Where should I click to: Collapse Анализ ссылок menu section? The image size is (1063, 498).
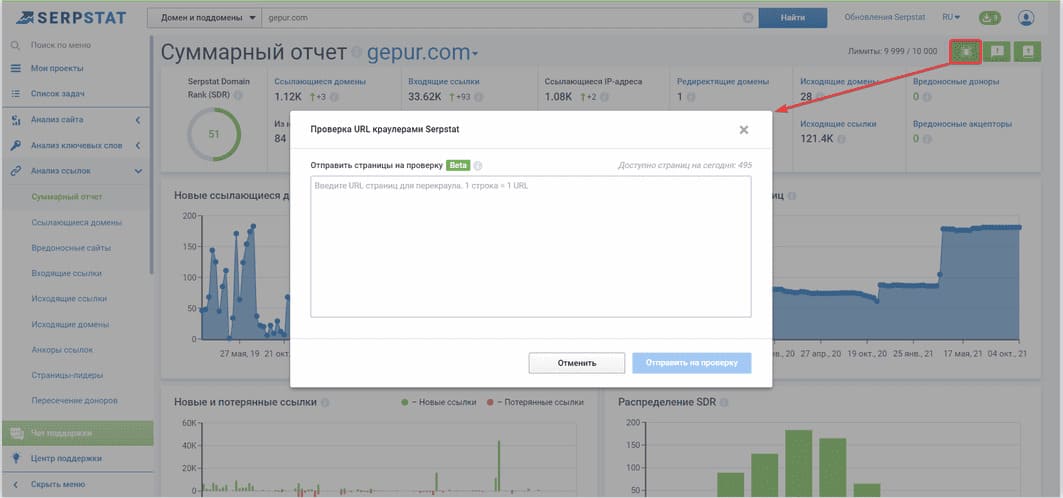point(76,171)
